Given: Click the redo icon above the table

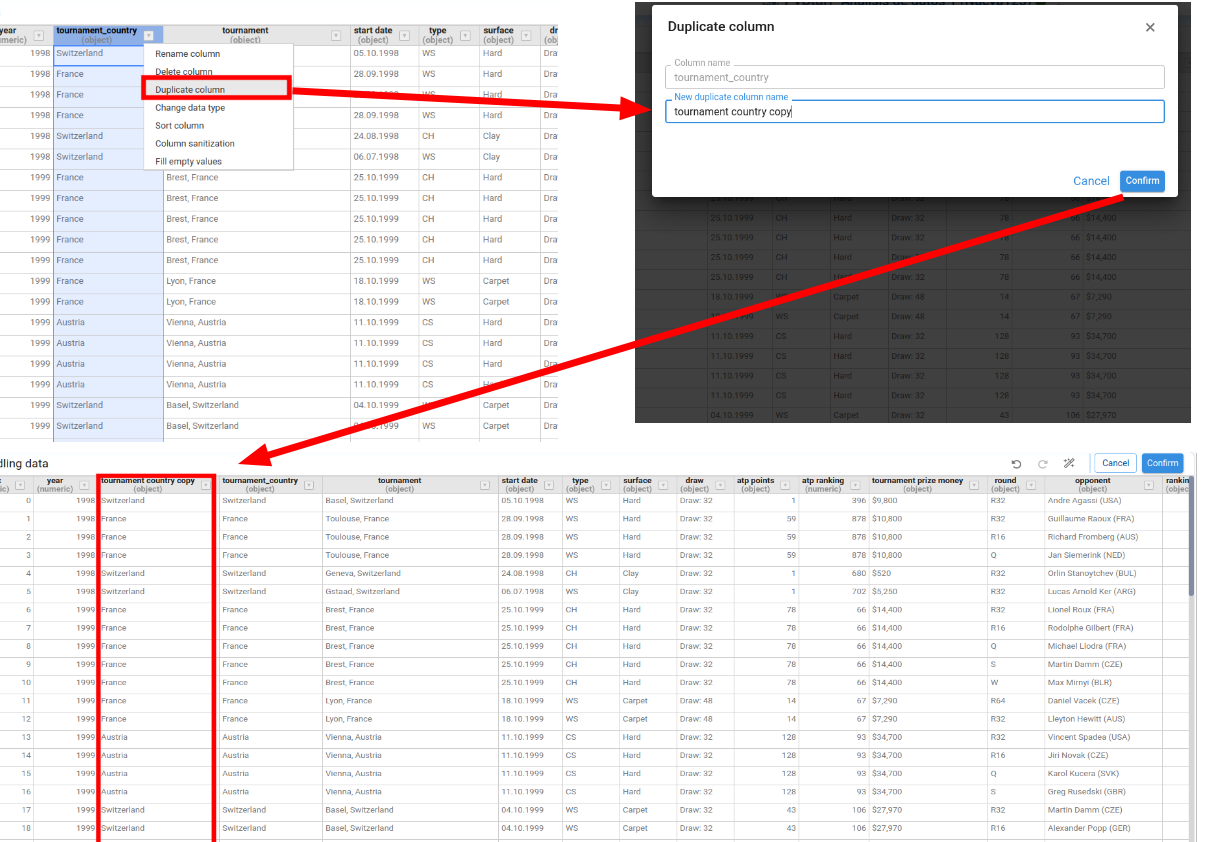Looking at the screenshot, I should (1042, 464).
